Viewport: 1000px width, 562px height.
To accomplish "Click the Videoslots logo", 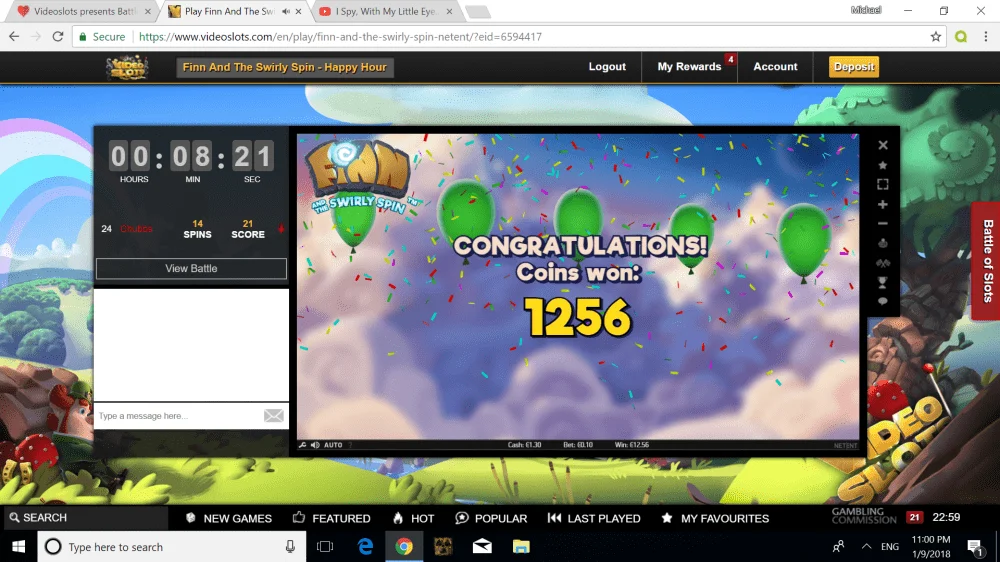I will pos(128,67).
